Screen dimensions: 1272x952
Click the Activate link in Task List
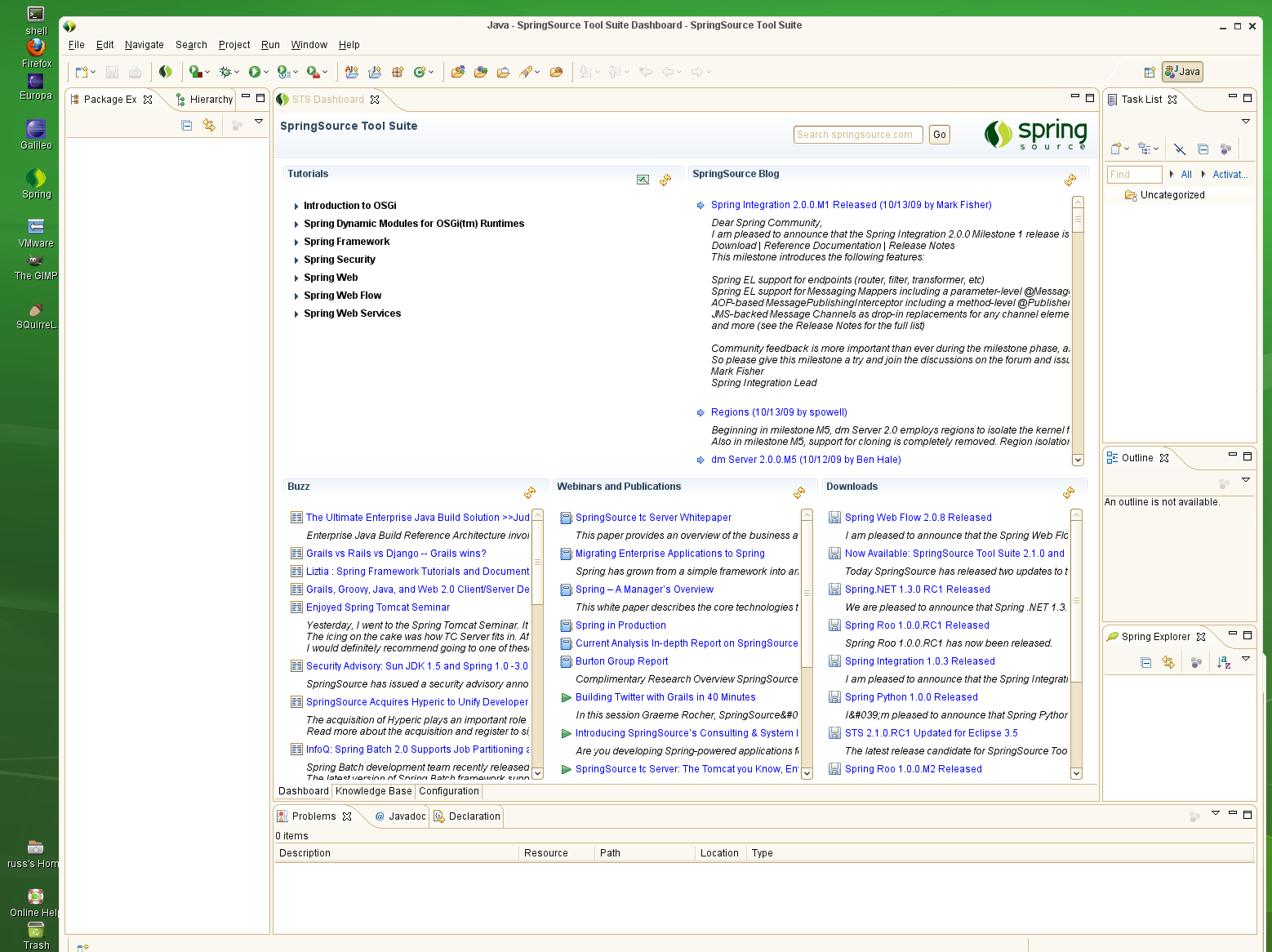[1230, 175]
